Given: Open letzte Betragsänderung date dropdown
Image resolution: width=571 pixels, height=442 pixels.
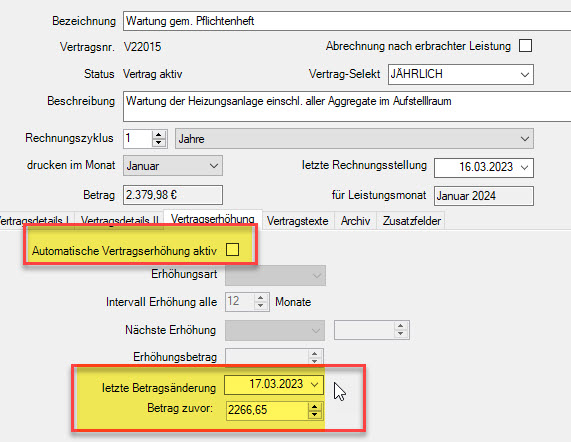Looking at the screenshot, I should (314, 384).
